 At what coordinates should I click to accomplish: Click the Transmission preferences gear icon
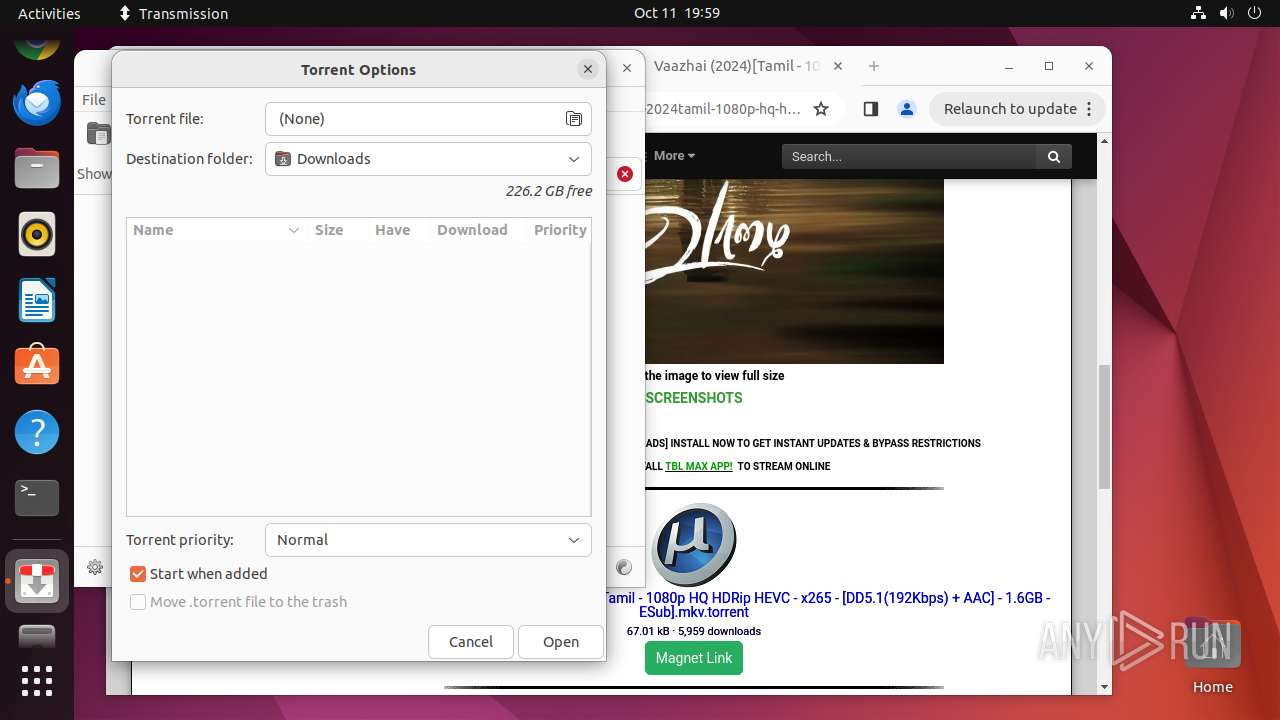(x=95, y=567)
